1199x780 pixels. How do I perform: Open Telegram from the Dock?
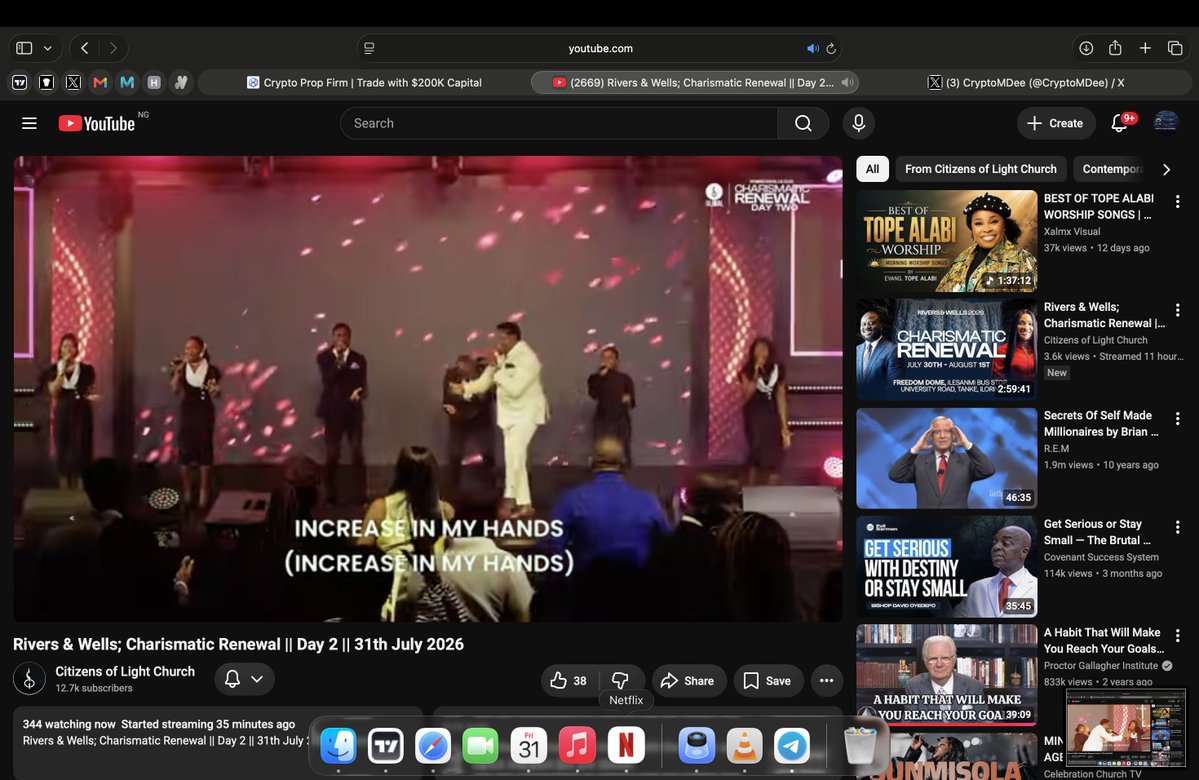792,746
